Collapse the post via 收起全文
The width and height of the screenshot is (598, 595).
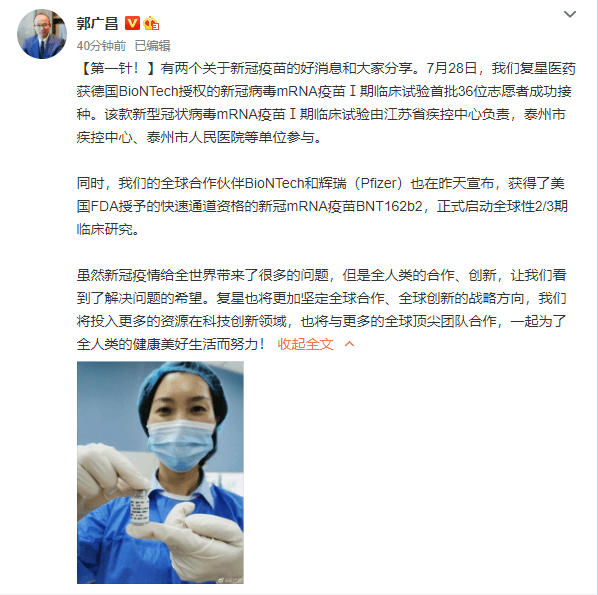(x=305, y=344)
